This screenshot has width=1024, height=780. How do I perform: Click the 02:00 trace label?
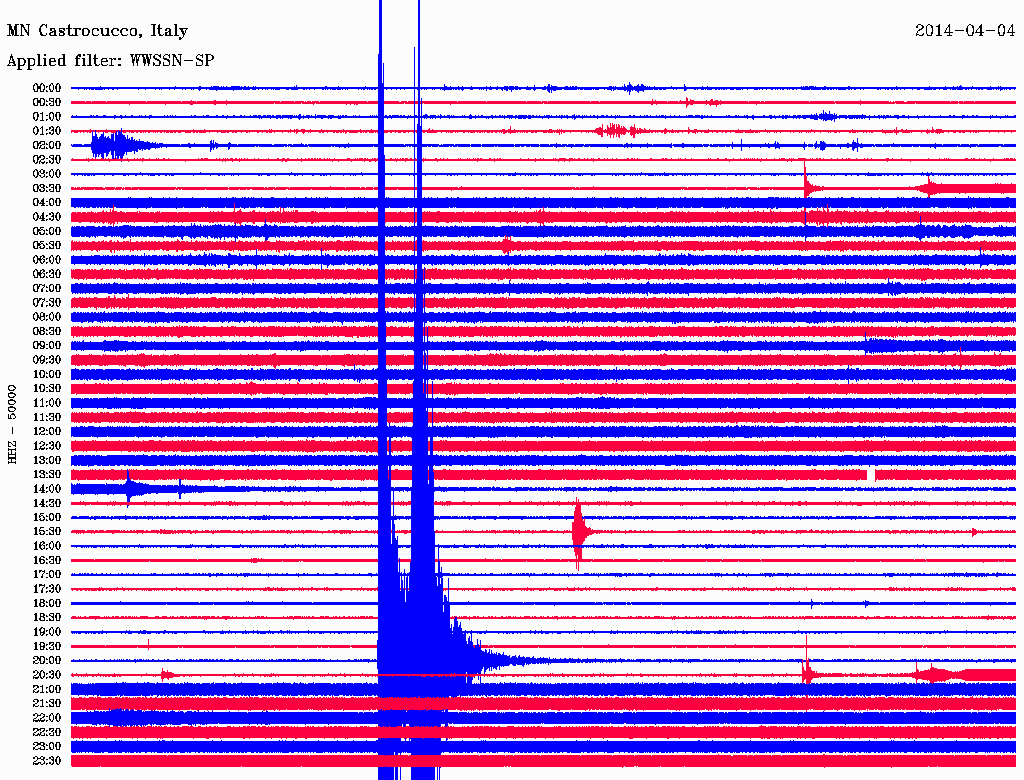pos(47,145)
